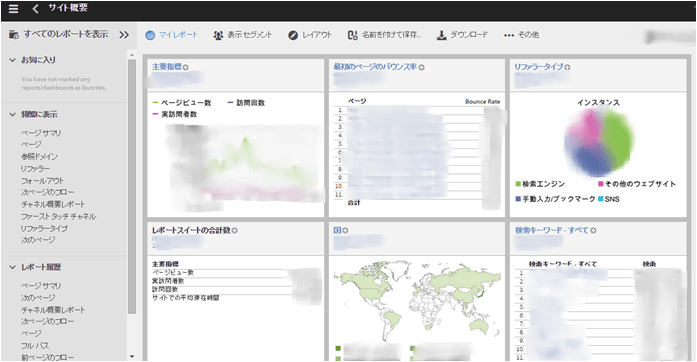
Task: Open チャネル概要レポート under レポート履歴
Action: tap(53, 310)
